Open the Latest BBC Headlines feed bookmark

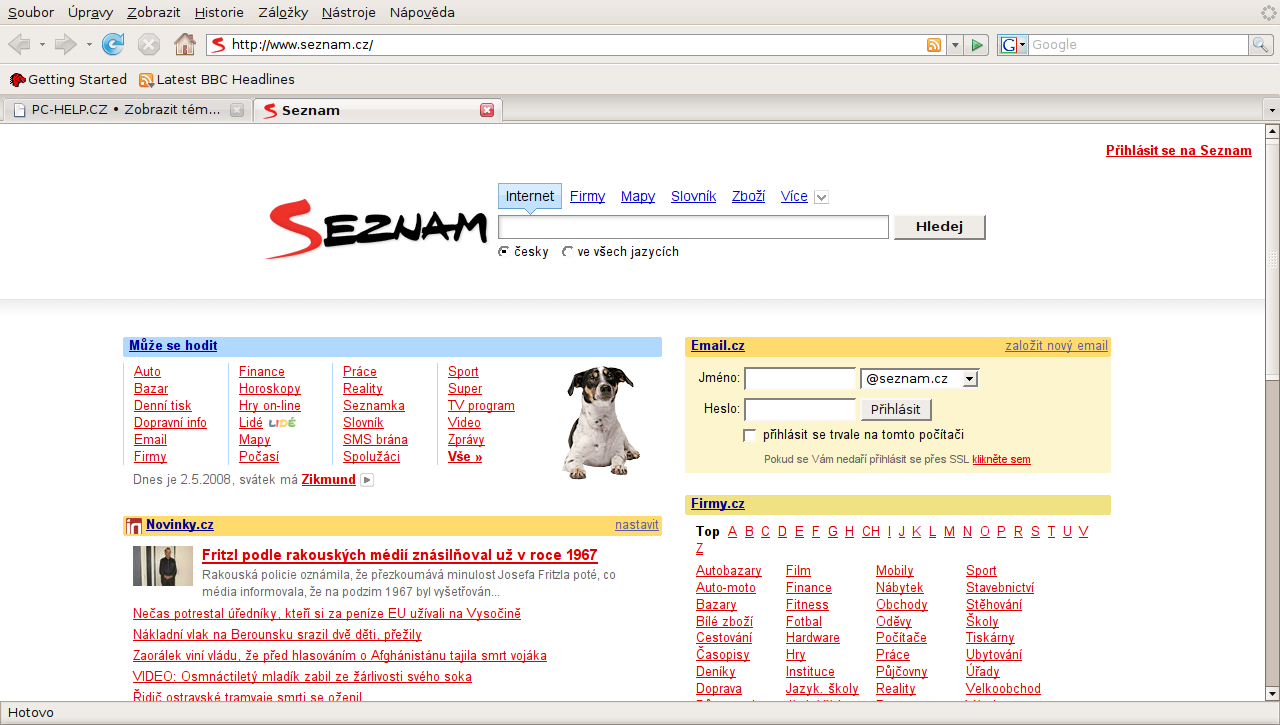pyautogui.click(x=216, y=80)
